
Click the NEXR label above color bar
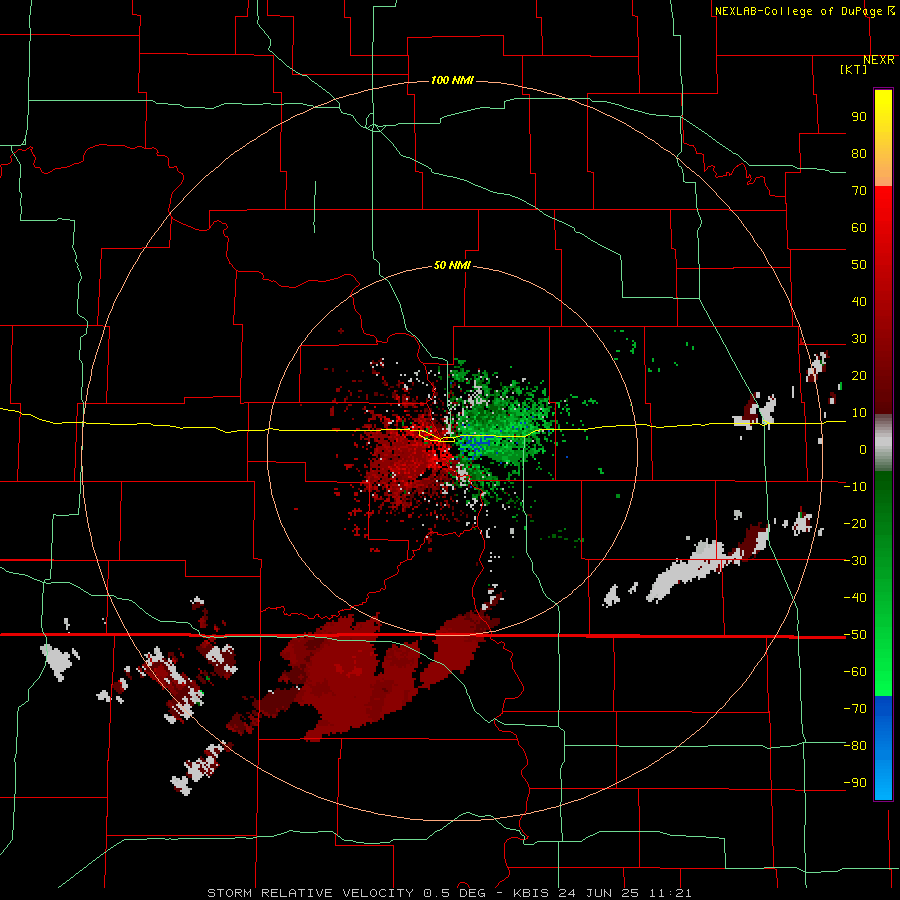[x=878, y=60]
